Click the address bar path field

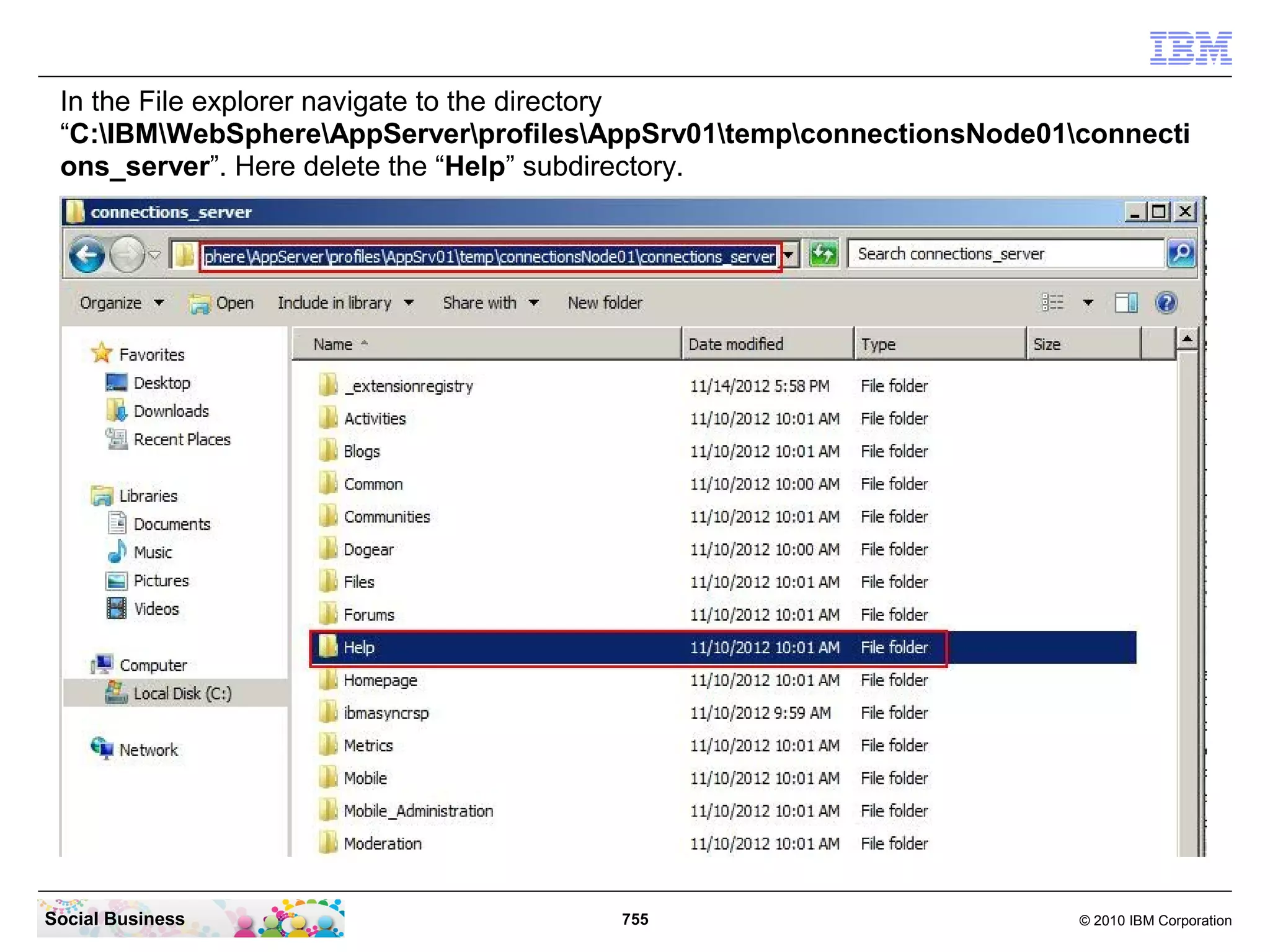point(490,257)
